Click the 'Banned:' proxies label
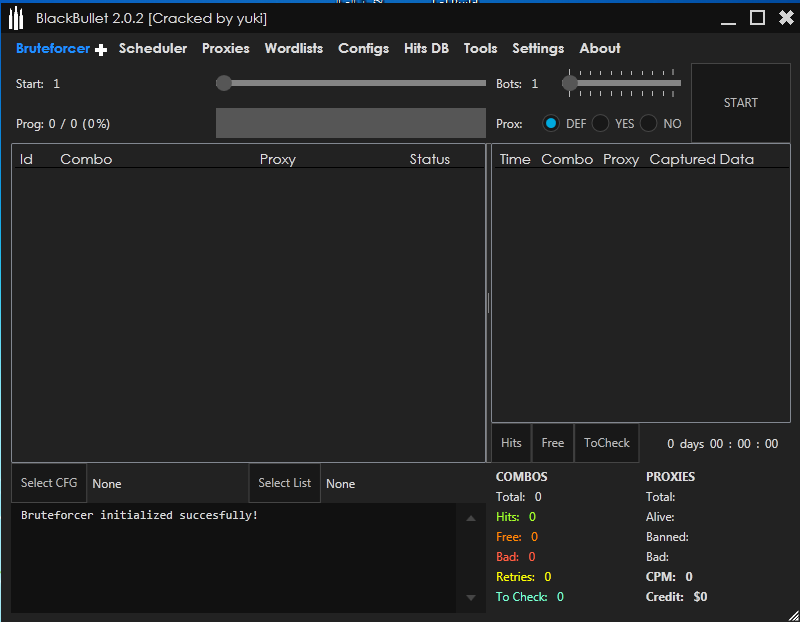 coord(667,537)
